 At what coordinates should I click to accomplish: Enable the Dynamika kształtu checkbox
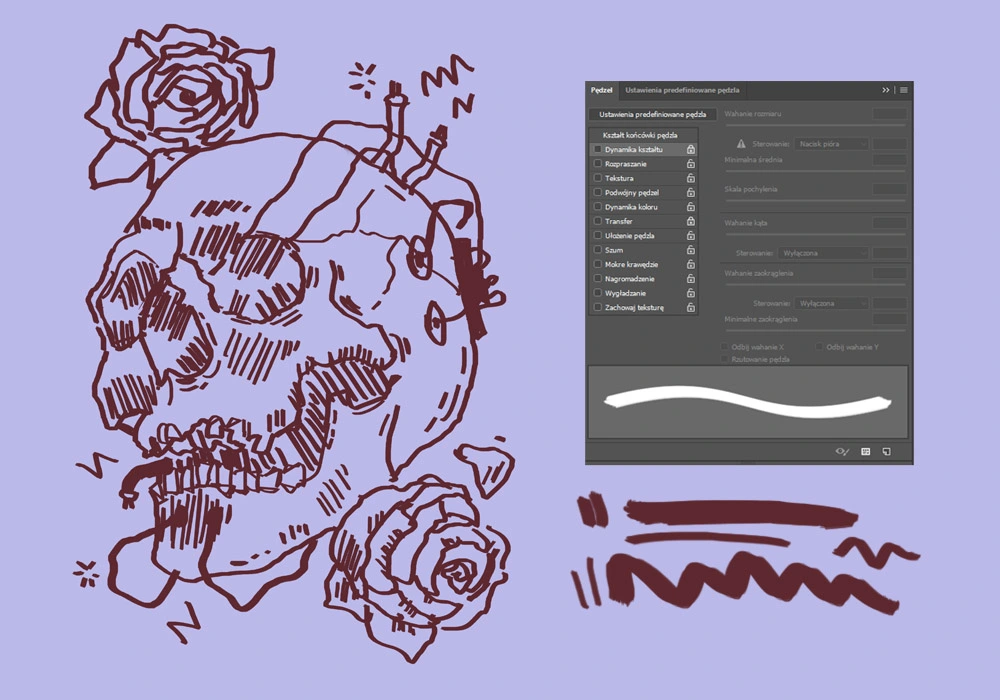pos(598,149)
